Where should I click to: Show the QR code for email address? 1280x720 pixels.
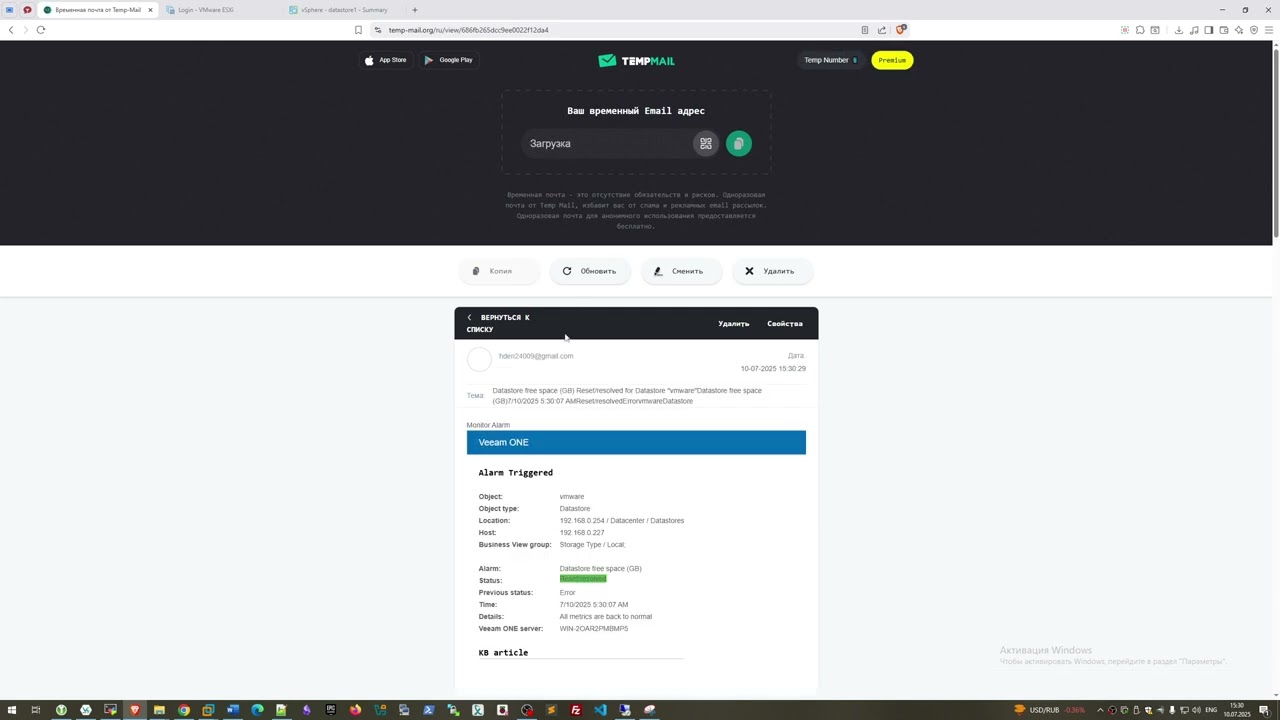pos(706,144)
